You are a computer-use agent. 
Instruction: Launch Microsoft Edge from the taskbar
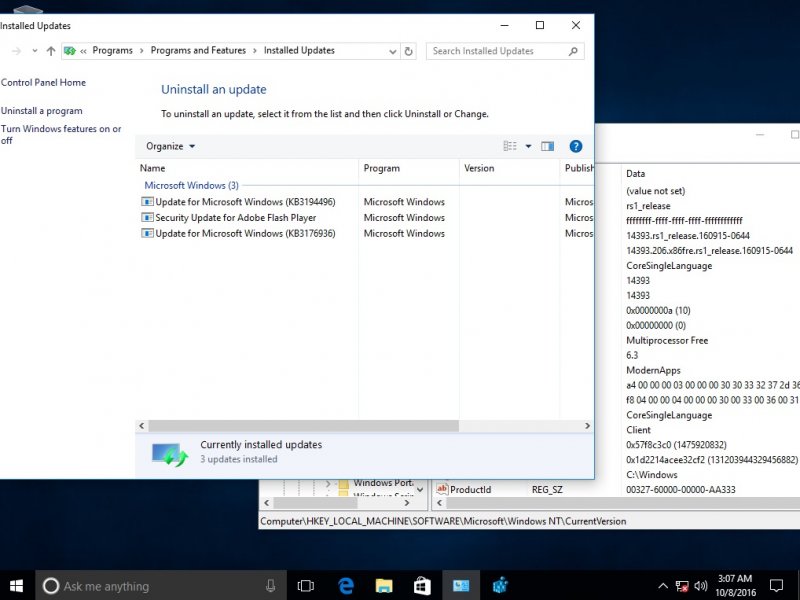(x=345, y=586)
